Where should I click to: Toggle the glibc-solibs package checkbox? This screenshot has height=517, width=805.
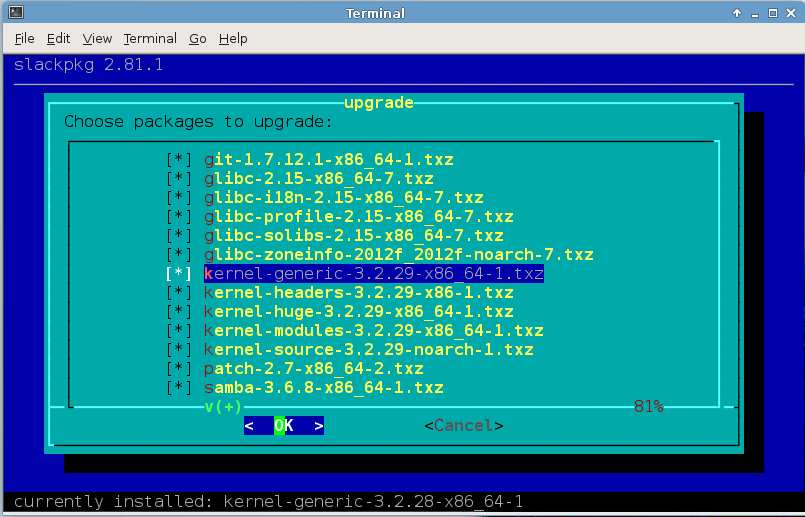(179, 235)
